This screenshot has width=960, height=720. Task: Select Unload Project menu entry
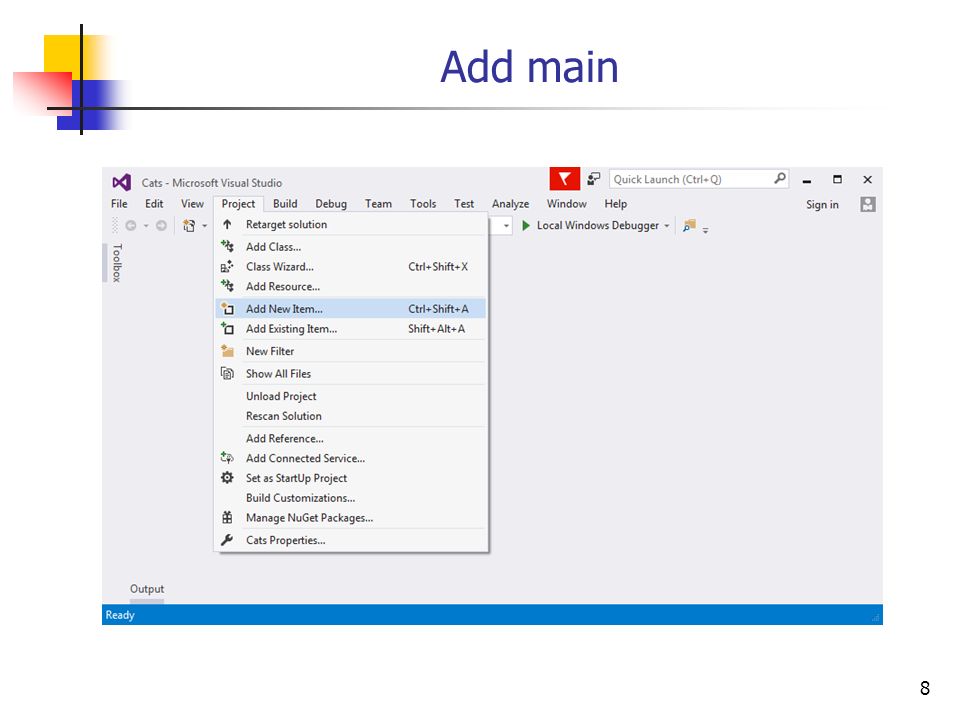351,396
